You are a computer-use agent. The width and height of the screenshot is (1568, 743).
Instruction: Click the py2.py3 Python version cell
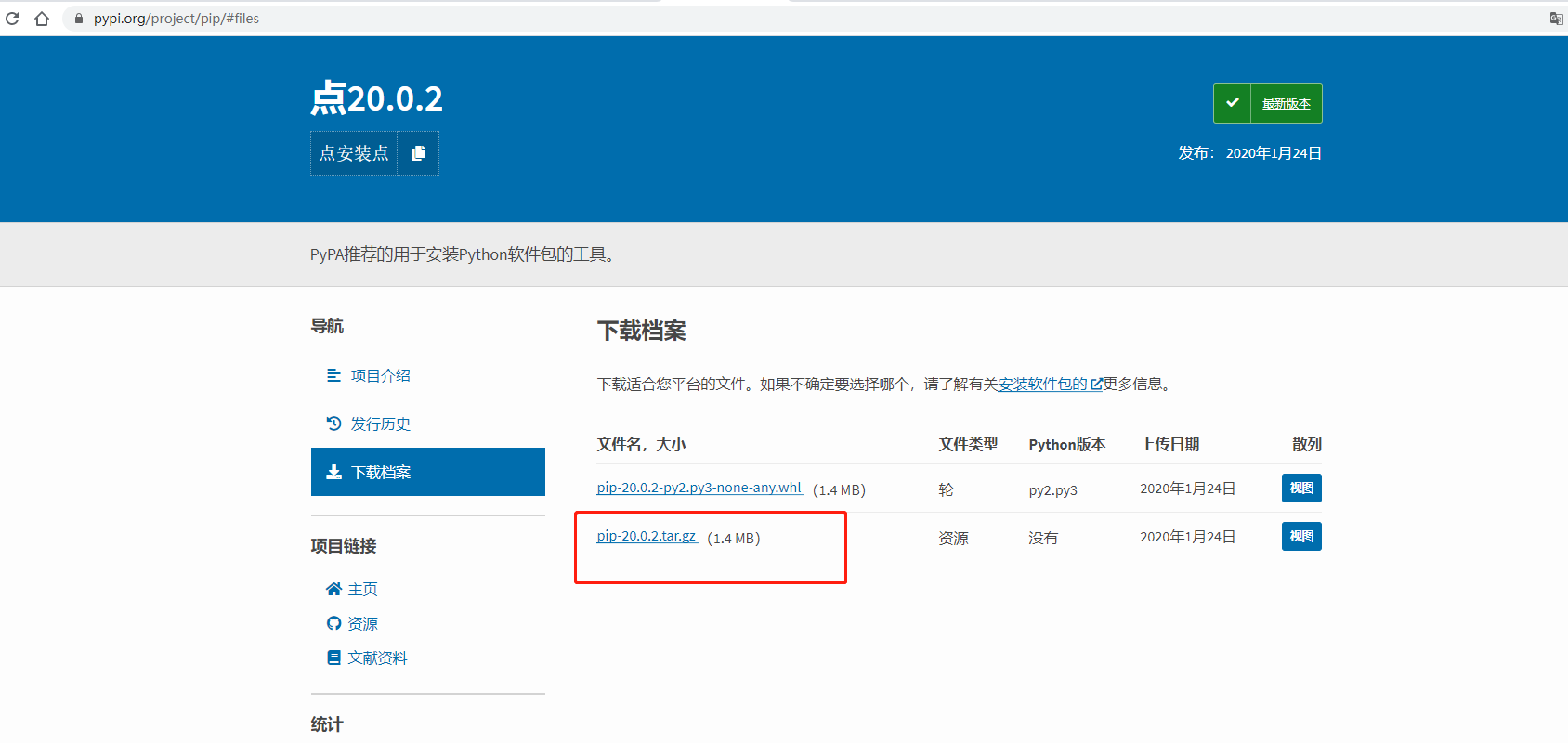1052,490
